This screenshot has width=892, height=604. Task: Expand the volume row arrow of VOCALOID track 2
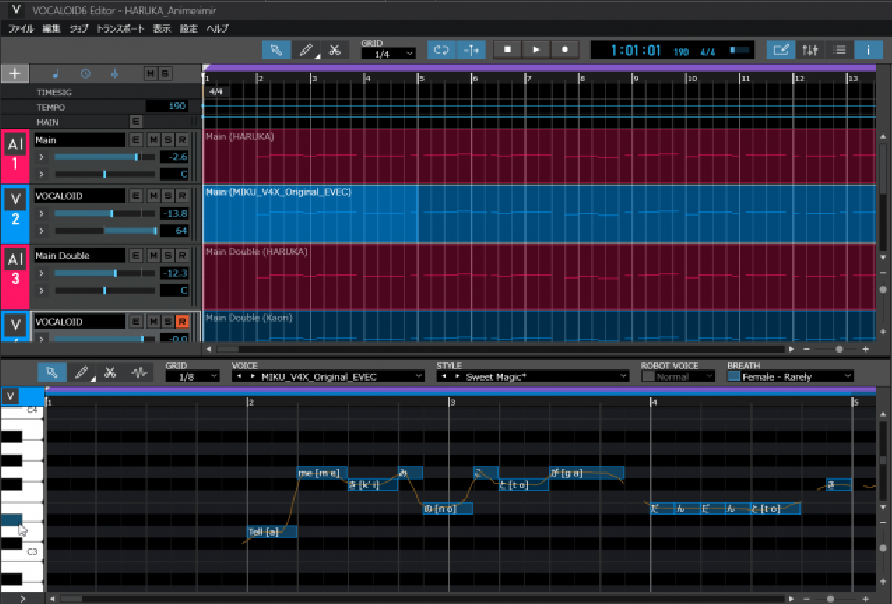[x=41, y=213]
